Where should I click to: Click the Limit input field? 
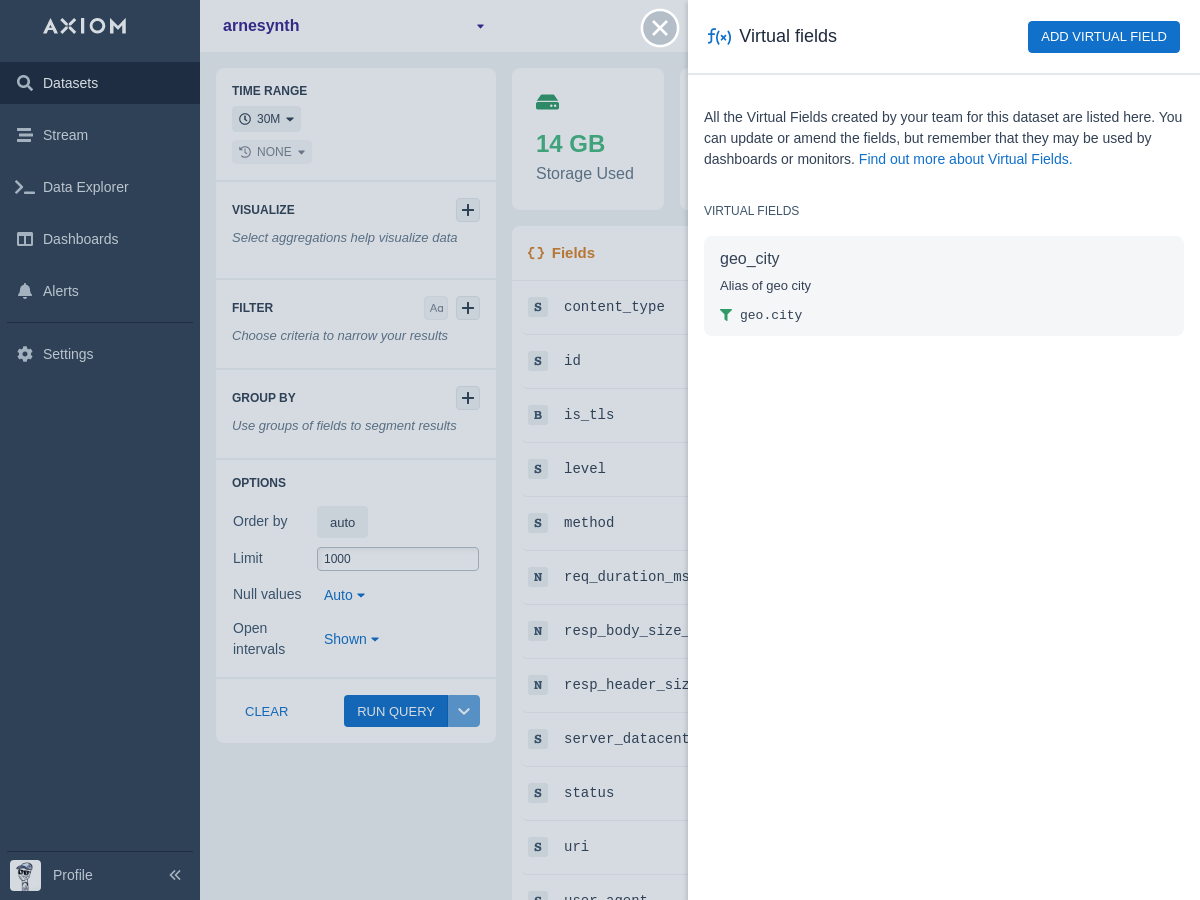point(398,559)
